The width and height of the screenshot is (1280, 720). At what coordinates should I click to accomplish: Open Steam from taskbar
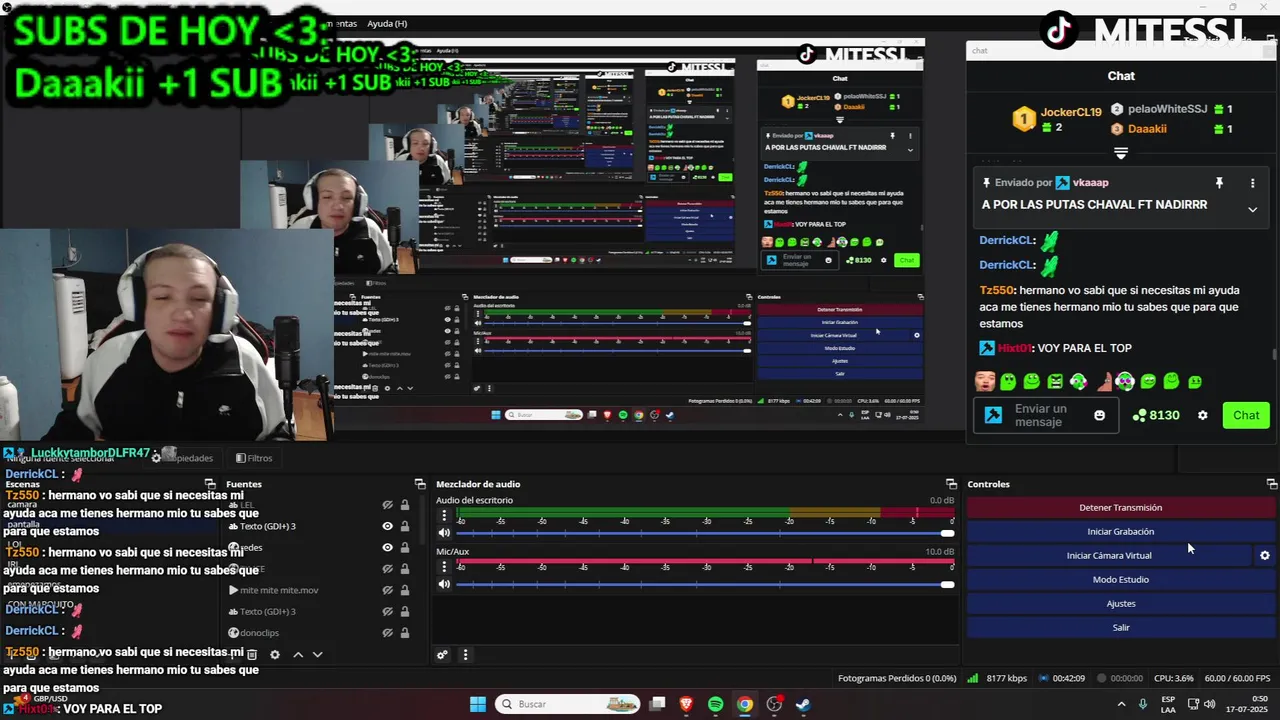(803, 704)
